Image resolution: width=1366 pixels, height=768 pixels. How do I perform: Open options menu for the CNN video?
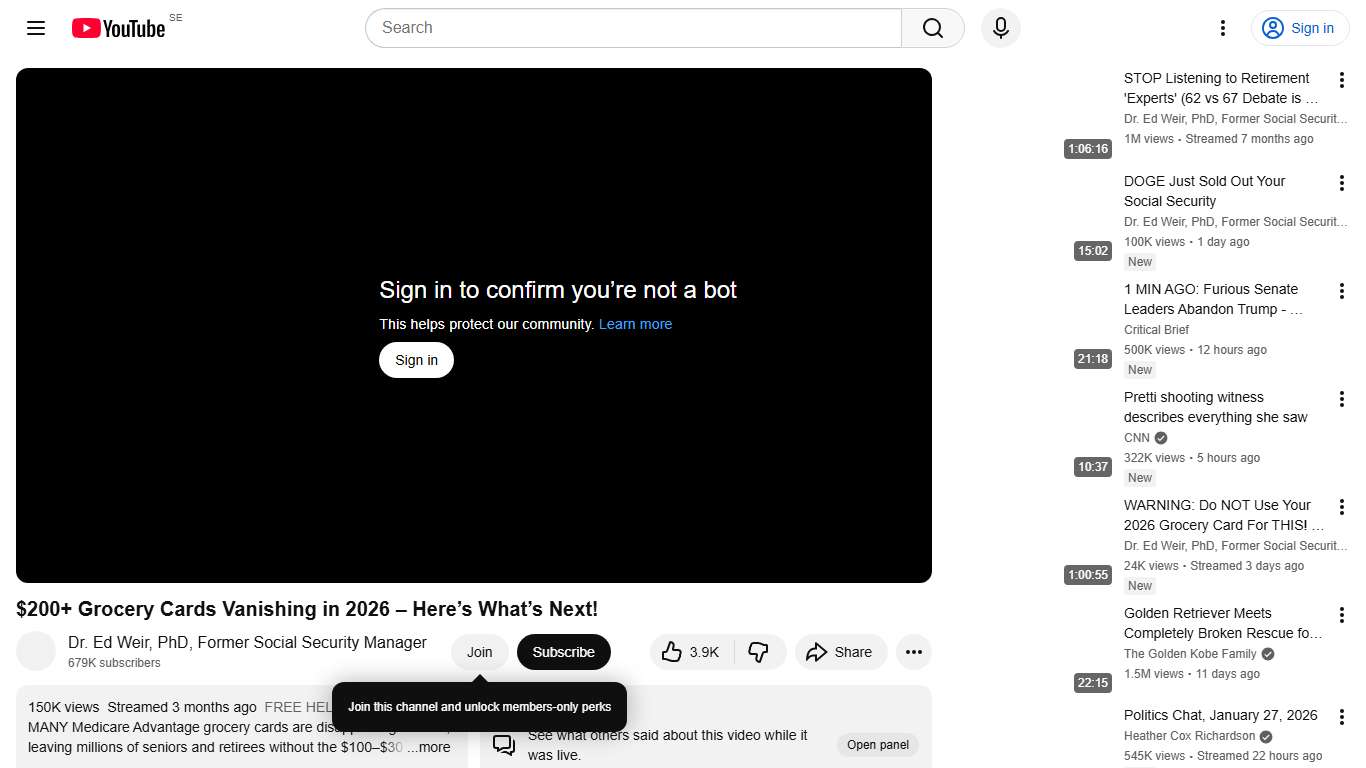1342,399
